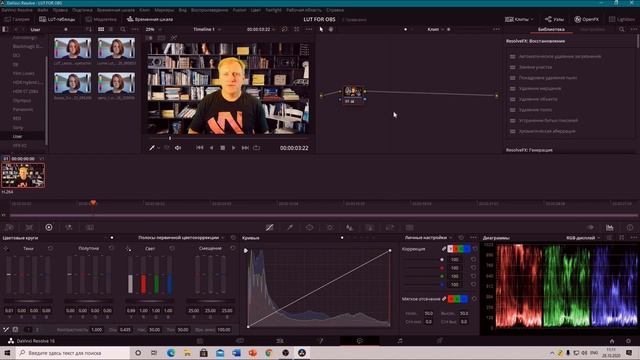The image size is (640, 360).
Task: Toggle the LUT tables panel
Action: (x=57, y=19)
